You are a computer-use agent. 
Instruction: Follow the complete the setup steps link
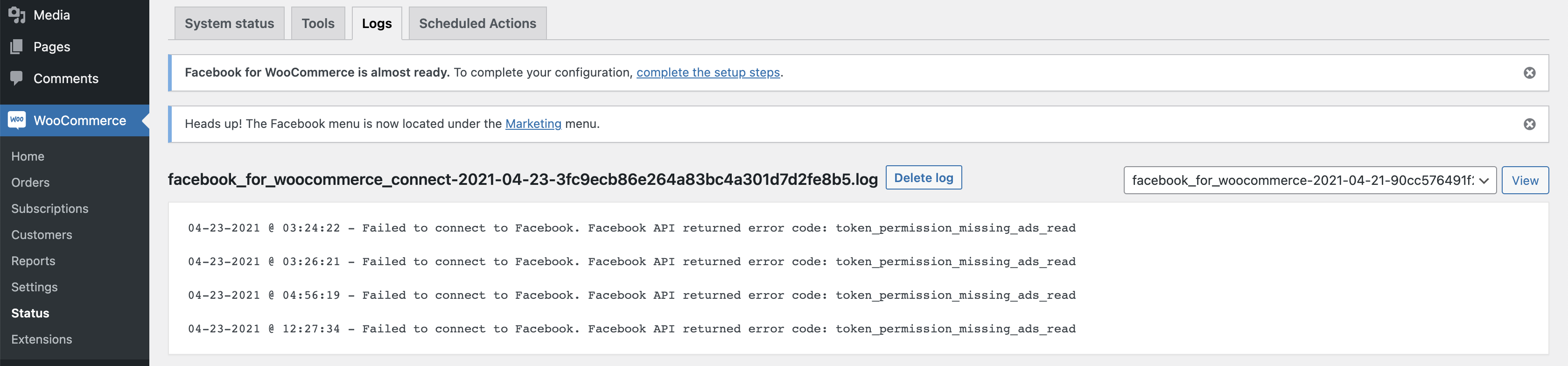[x=708, y=72]
